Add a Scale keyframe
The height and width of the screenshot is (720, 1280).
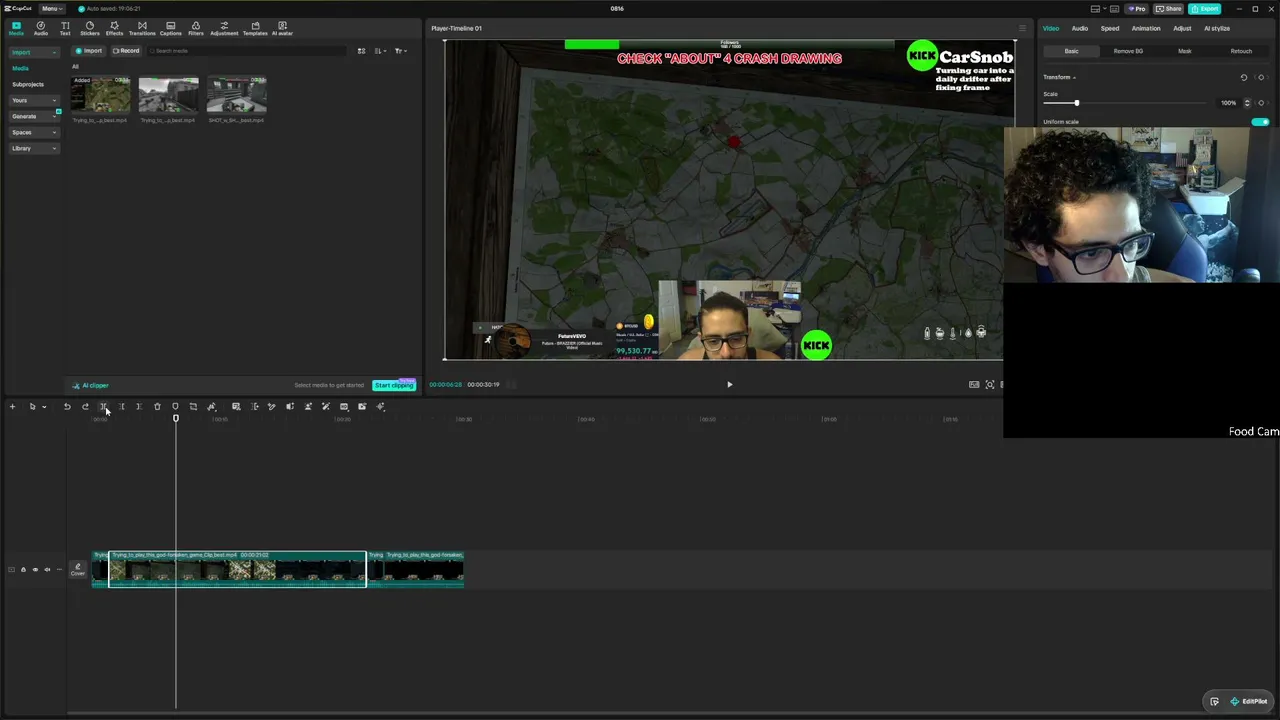[x=1261, y=103]
